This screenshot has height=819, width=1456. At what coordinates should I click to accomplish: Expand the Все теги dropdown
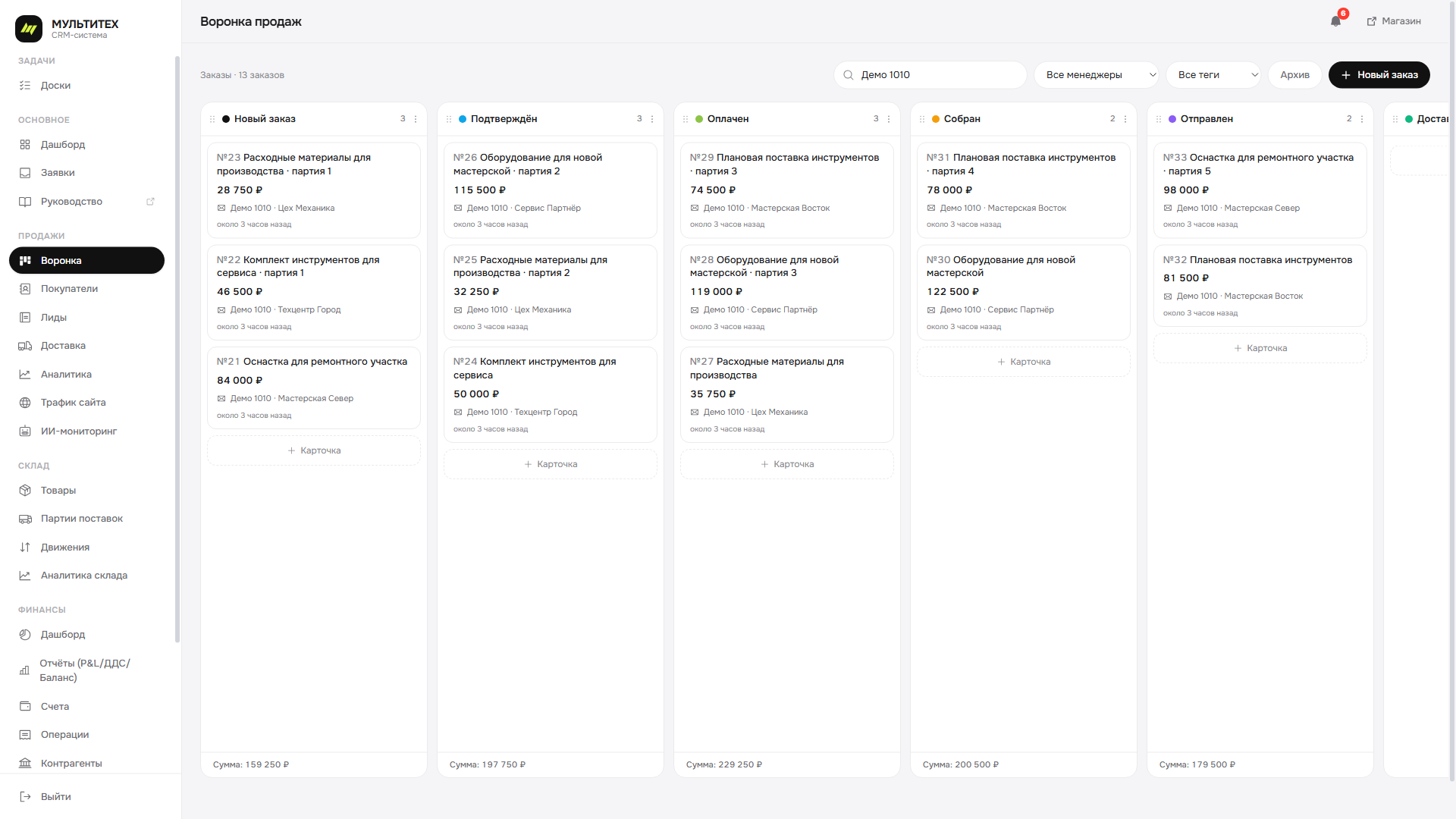point(1213,75)
